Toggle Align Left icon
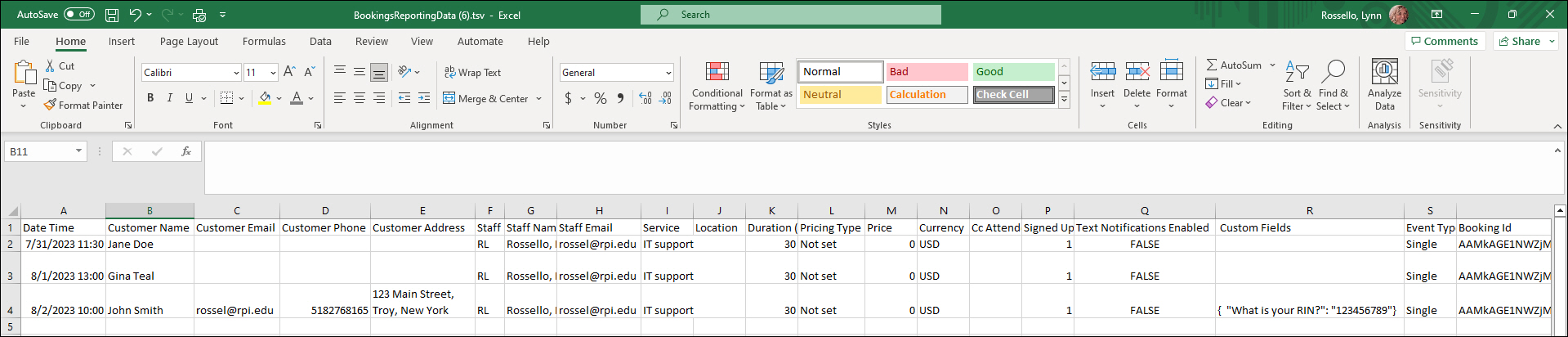Screen dimensions: 1568x337 pos(340,98)
